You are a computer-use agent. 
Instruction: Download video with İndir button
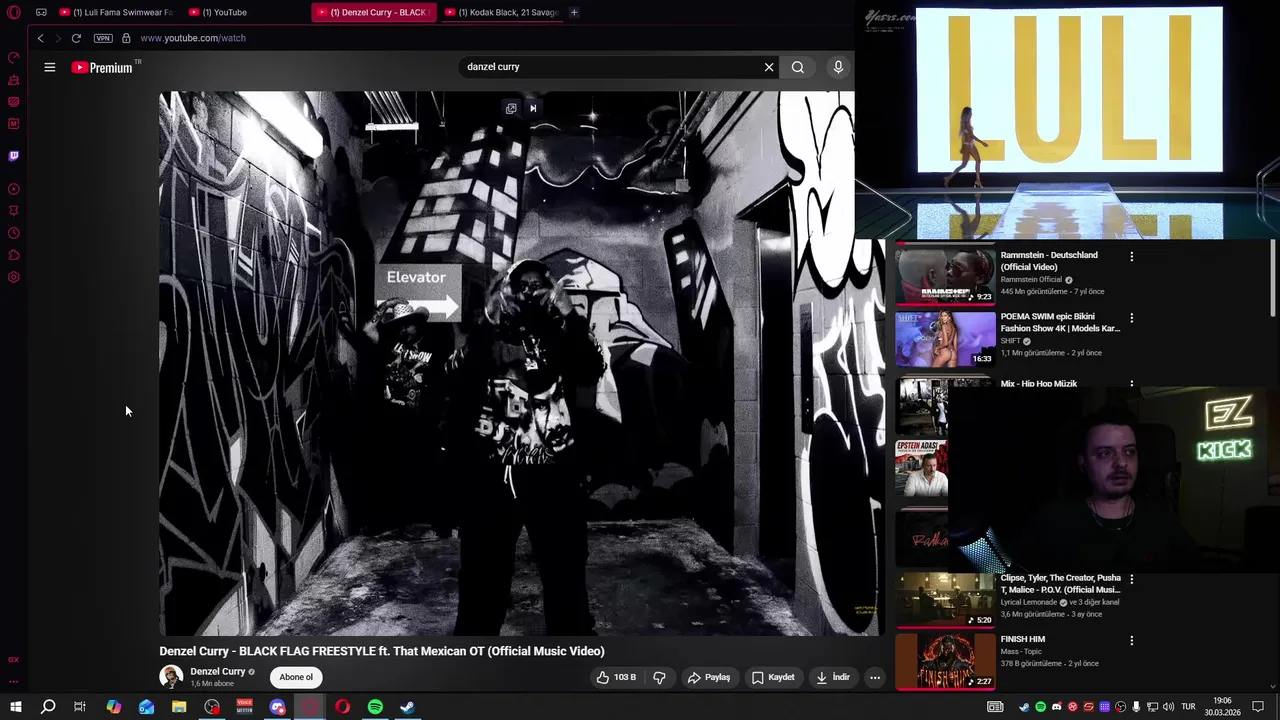click(x=833, y=677)
